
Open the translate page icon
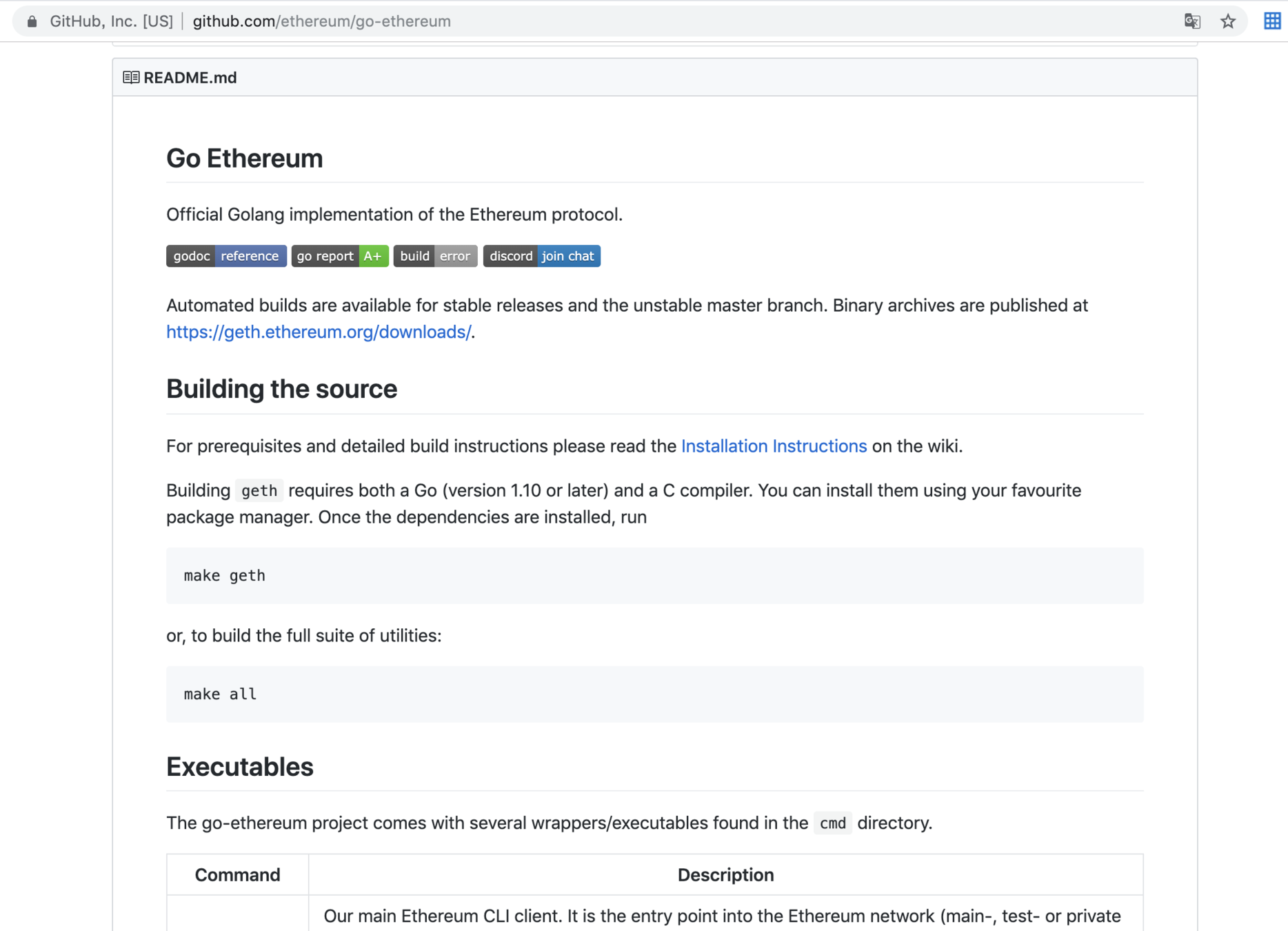[1192, 21]
